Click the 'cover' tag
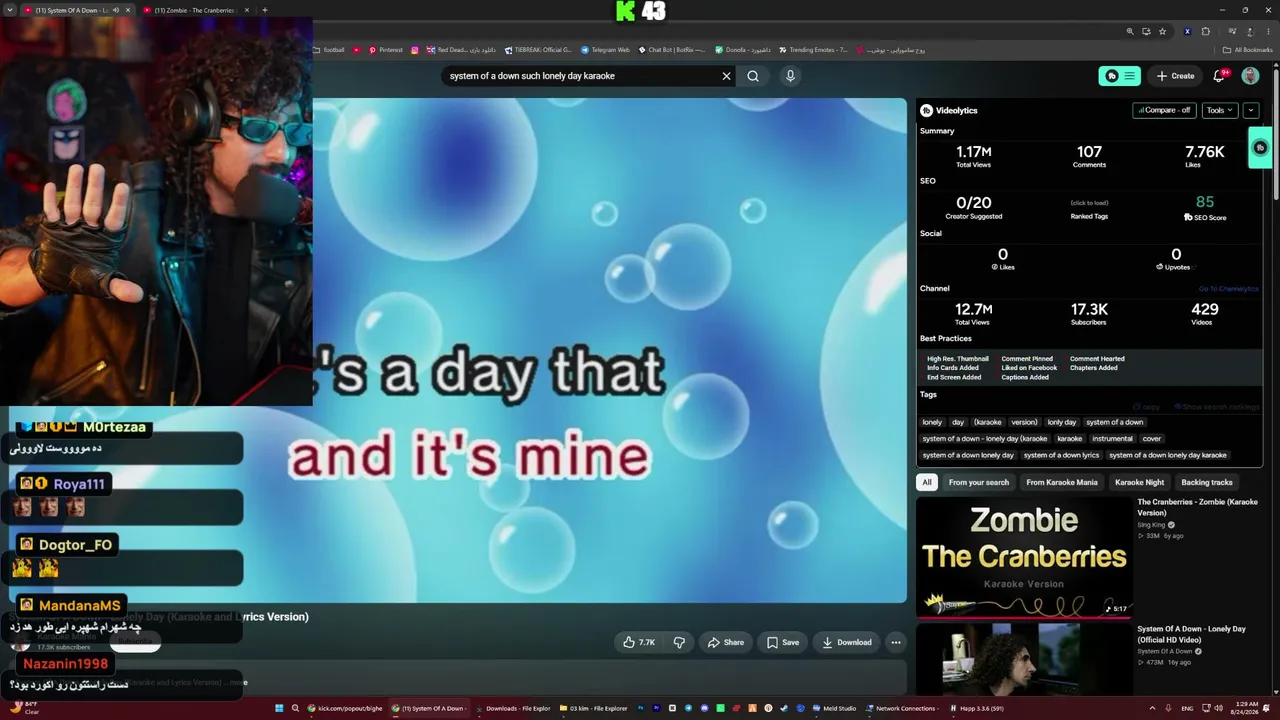This screenshot has width=1280, height=720. [1152, 438]
